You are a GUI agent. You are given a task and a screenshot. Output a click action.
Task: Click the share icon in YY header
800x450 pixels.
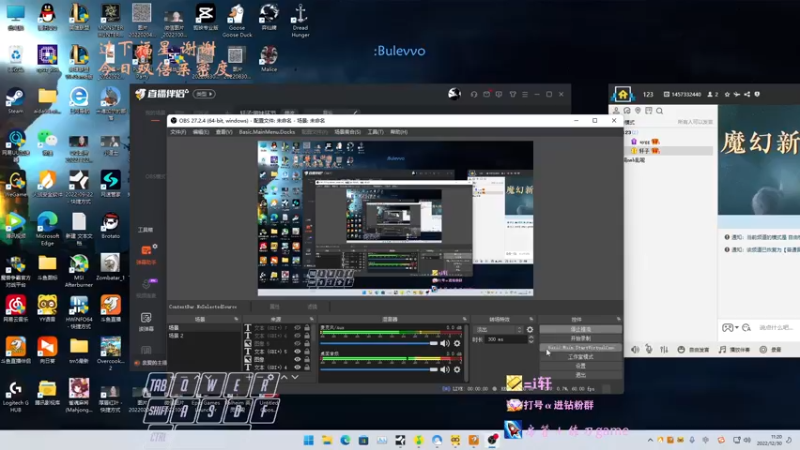click(747, 94)
